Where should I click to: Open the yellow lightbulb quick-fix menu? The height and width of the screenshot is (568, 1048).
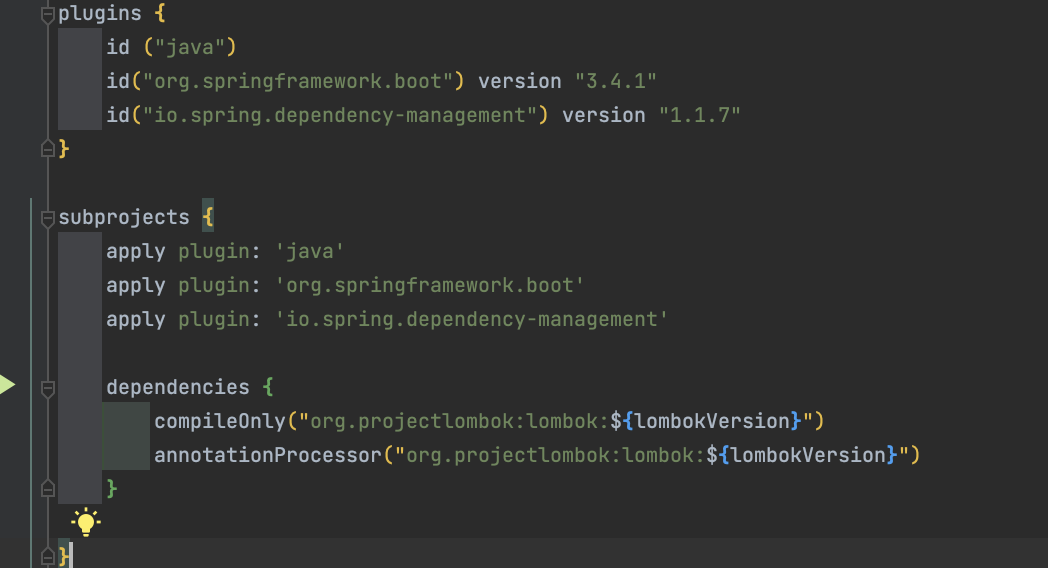point(86,521)
